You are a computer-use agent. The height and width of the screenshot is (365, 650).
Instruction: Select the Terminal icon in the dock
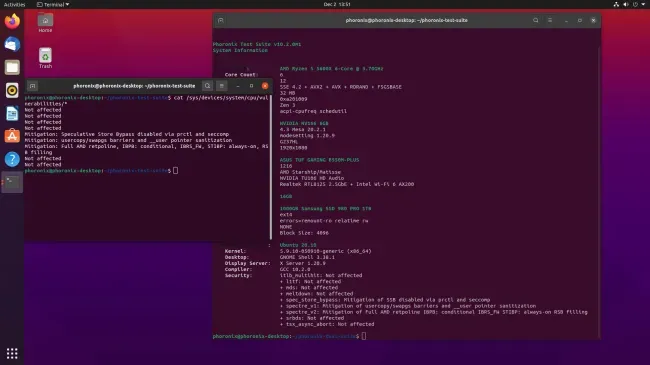point(12,182)
